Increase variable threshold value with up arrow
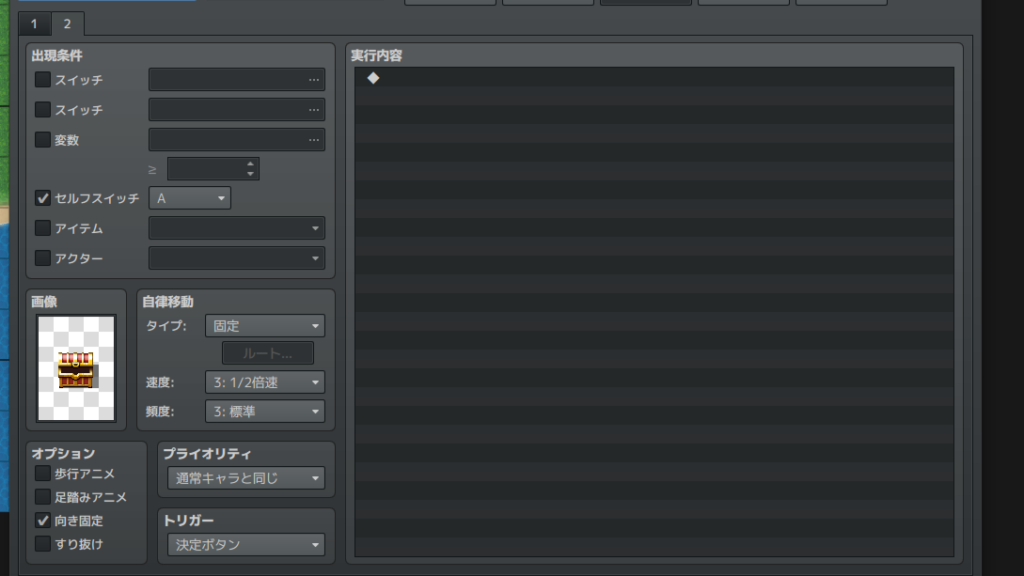Image resolution: width=1024 pixels, height=576 pixels. point(250,163)
